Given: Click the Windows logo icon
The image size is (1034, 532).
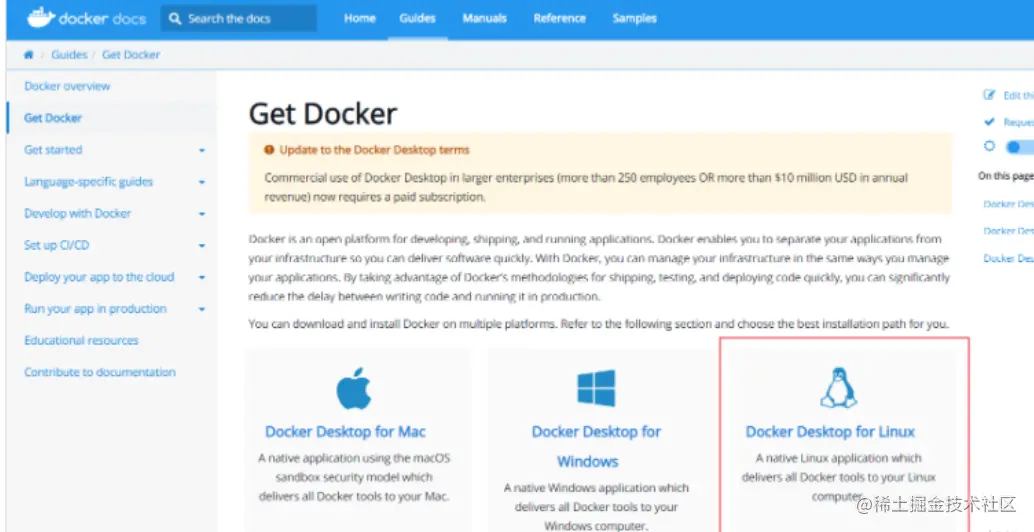Looking at the screenshot, I should 596,388.
